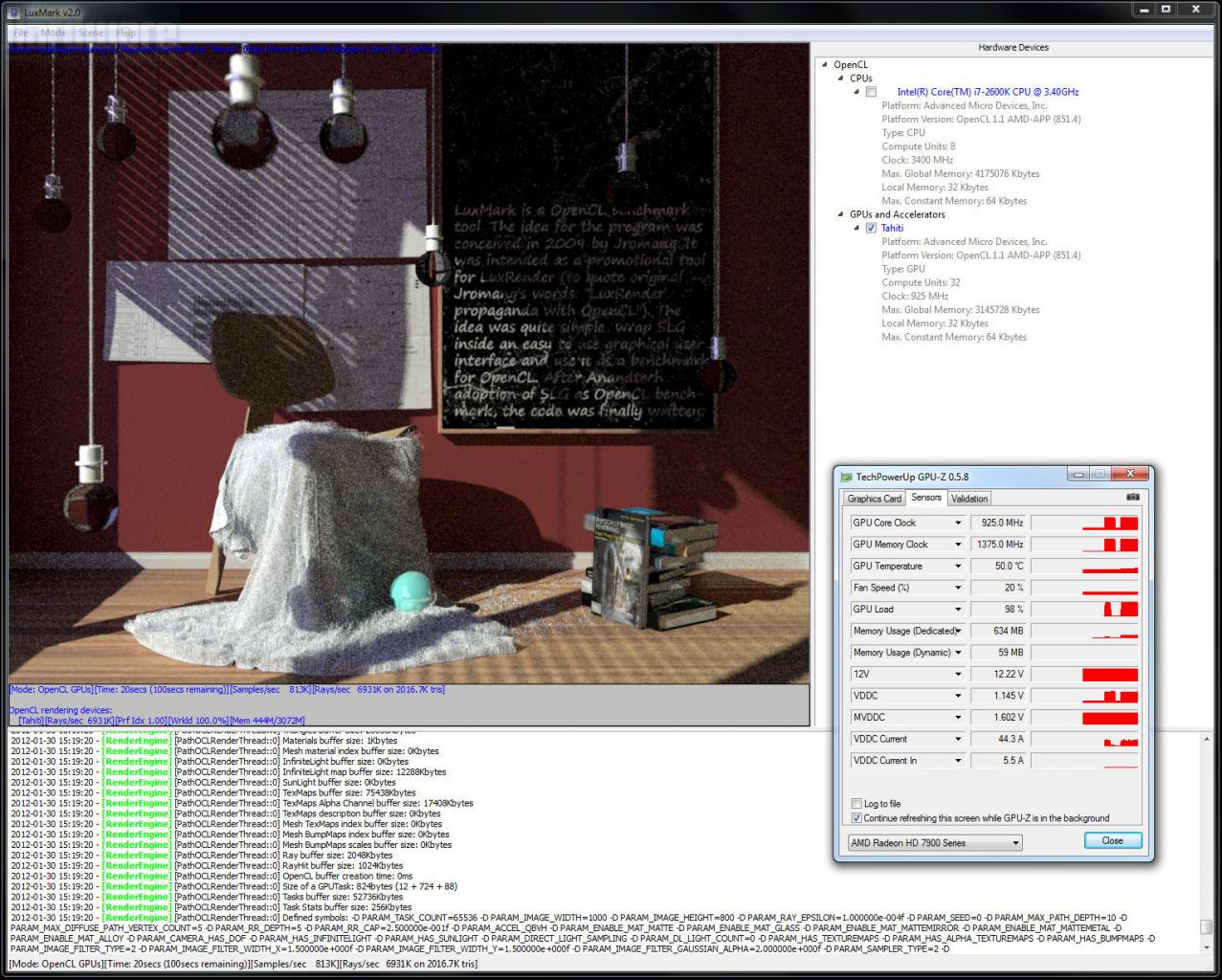Collapse the Tahiti device details
The image size is (1222, 980).
point(857,228)
